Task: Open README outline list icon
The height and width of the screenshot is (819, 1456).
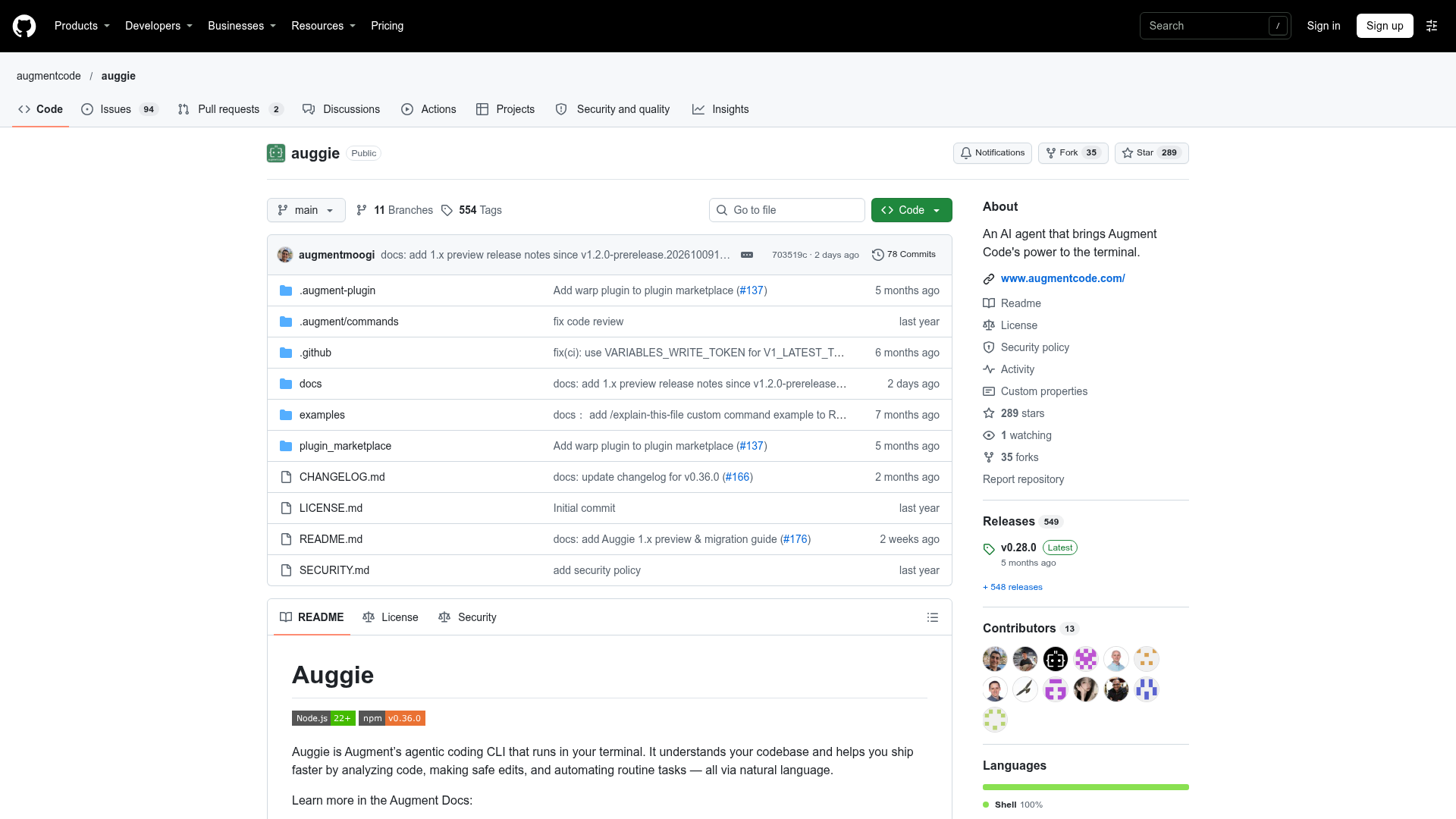Action: tap(933, 617)
